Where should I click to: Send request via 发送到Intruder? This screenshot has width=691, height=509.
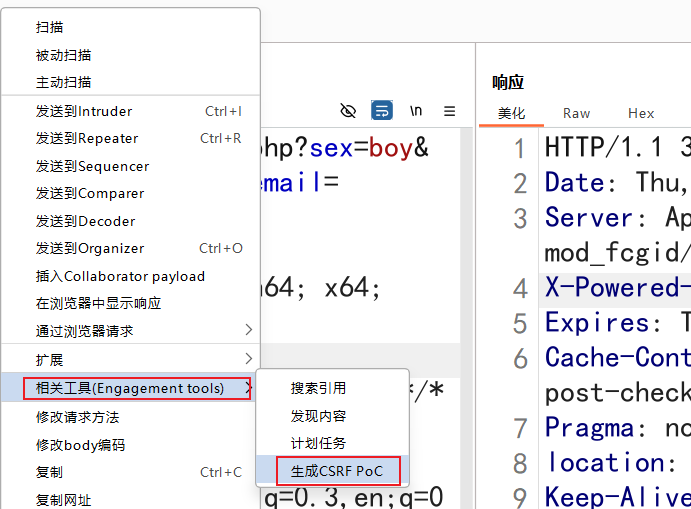(x=130, y=111)
